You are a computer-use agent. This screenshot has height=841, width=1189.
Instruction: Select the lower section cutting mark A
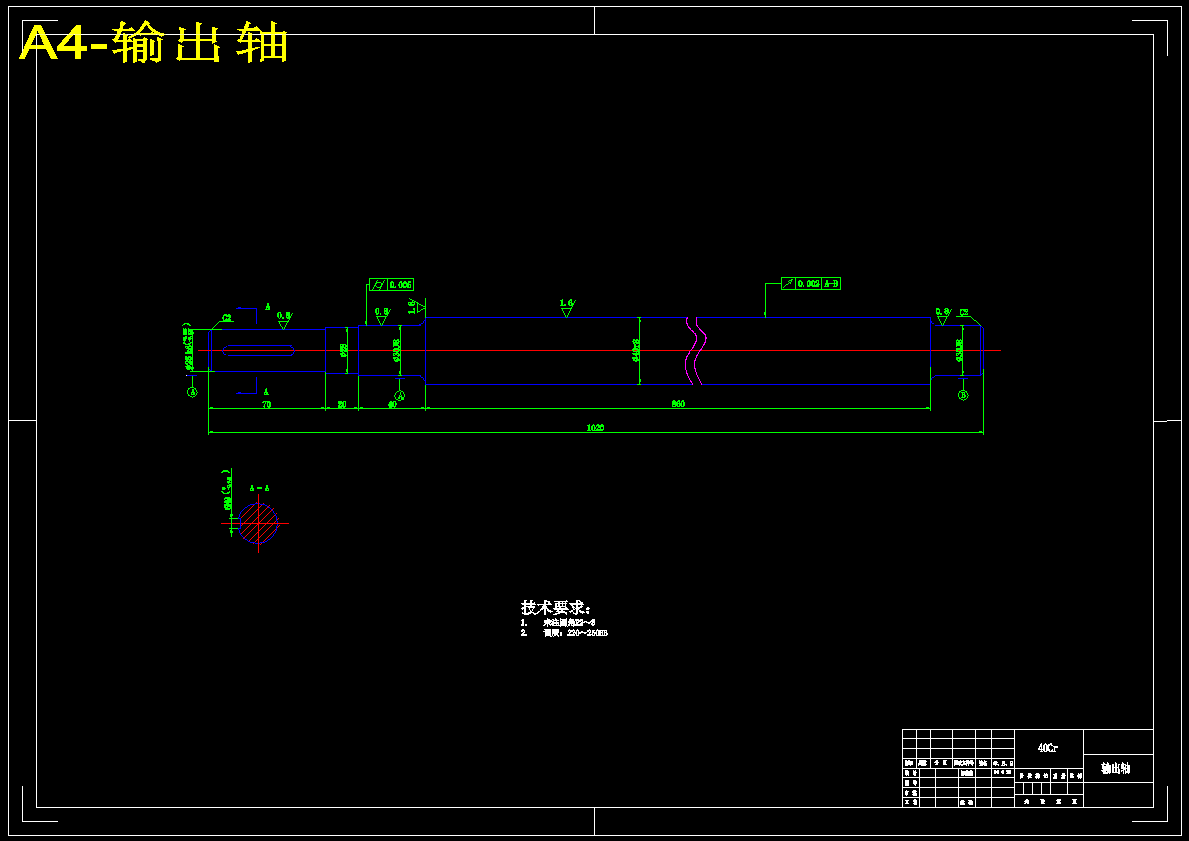[x=266, y=393]
